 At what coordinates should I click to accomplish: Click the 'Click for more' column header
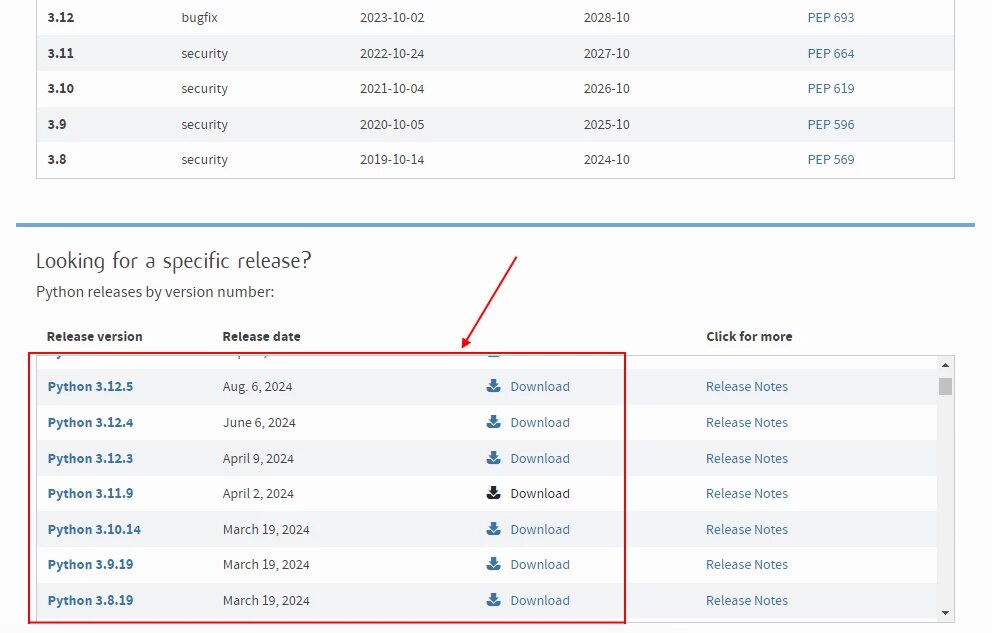(749, 336)
